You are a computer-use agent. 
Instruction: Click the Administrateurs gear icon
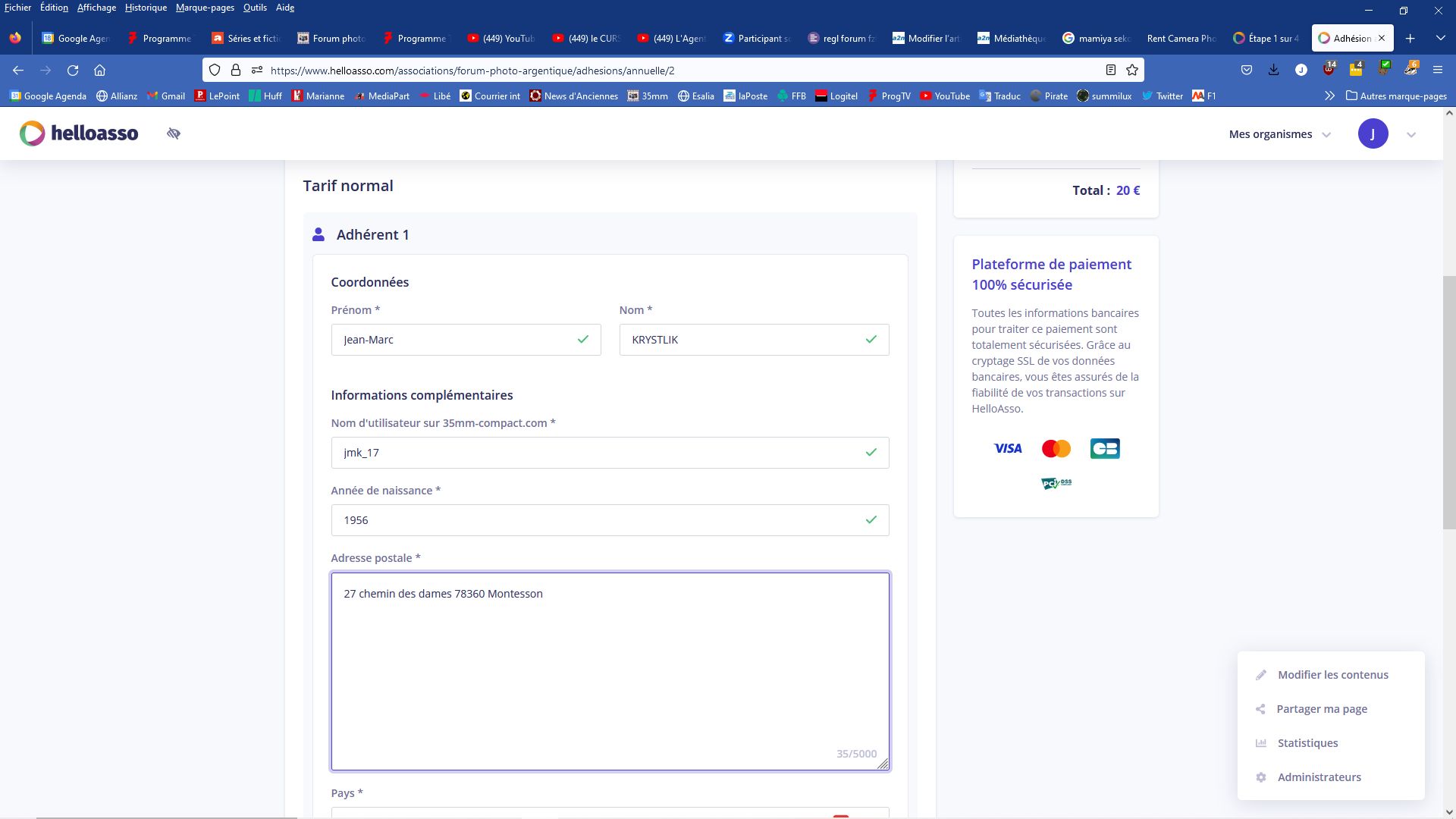[1261, 777]
